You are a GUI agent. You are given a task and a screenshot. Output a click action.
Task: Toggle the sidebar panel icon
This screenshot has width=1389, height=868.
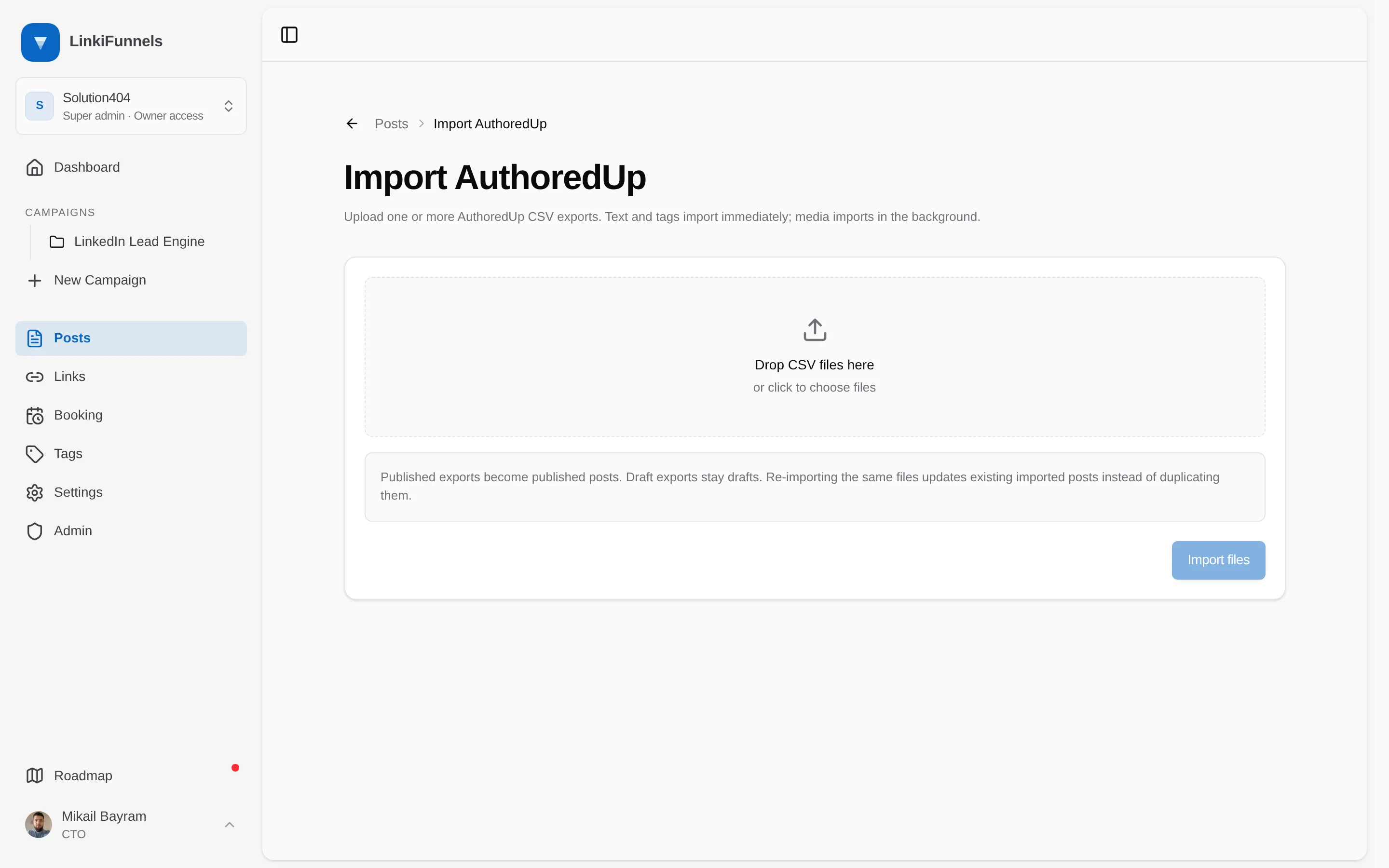coord(289,34)
